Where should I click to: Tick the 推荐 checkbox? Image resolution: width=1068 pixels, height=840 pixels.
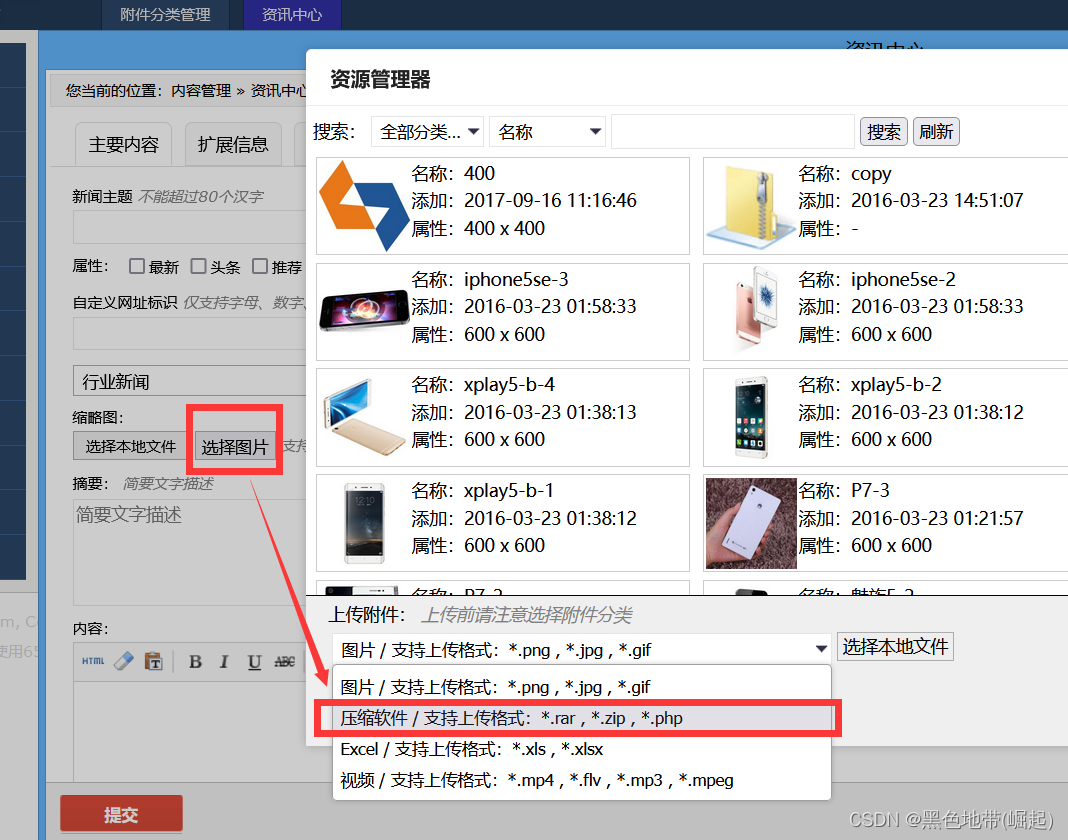[x=262, y=266]
